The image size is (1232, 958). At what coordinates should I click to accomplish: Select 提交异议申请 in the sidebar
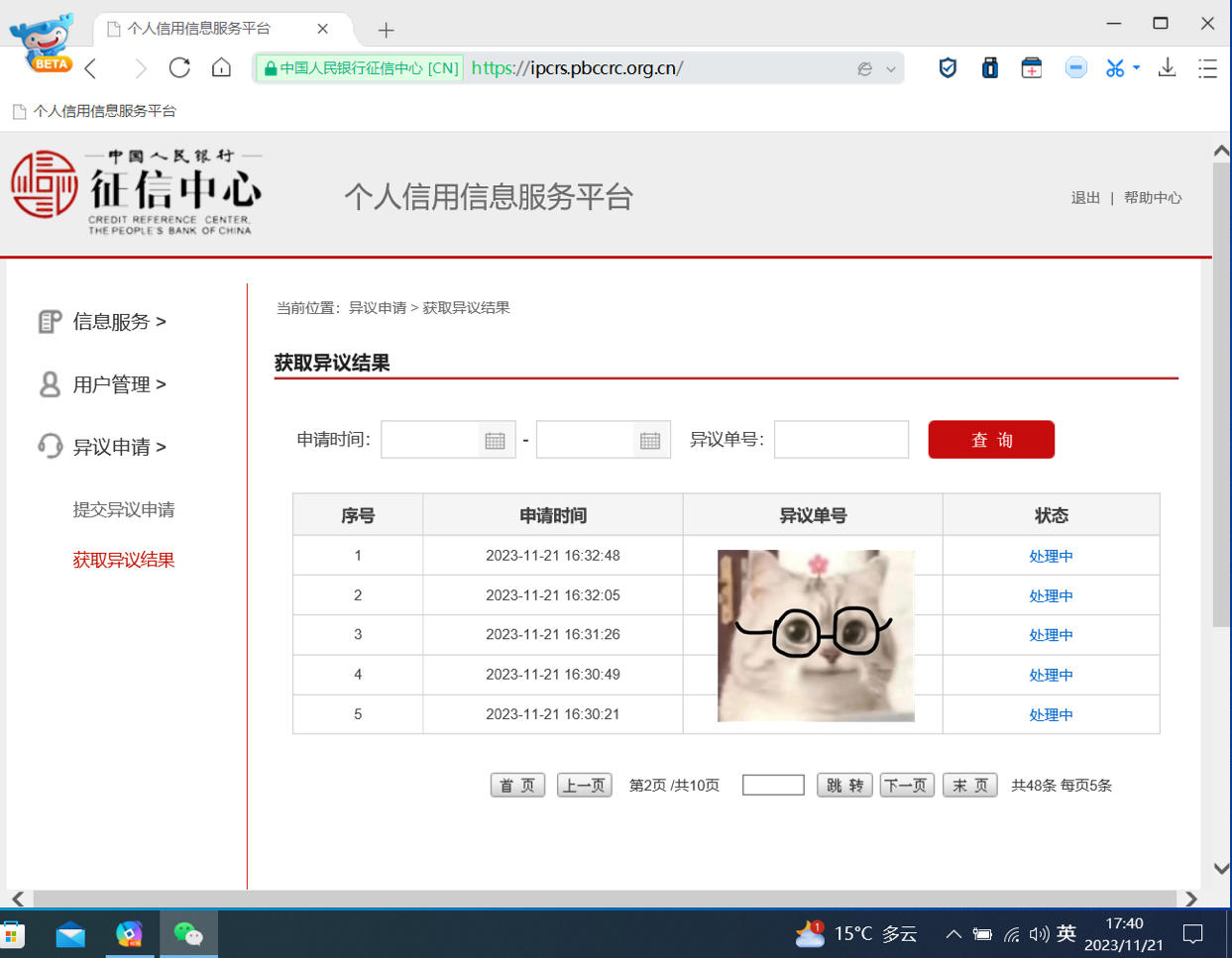pos(124,510)
